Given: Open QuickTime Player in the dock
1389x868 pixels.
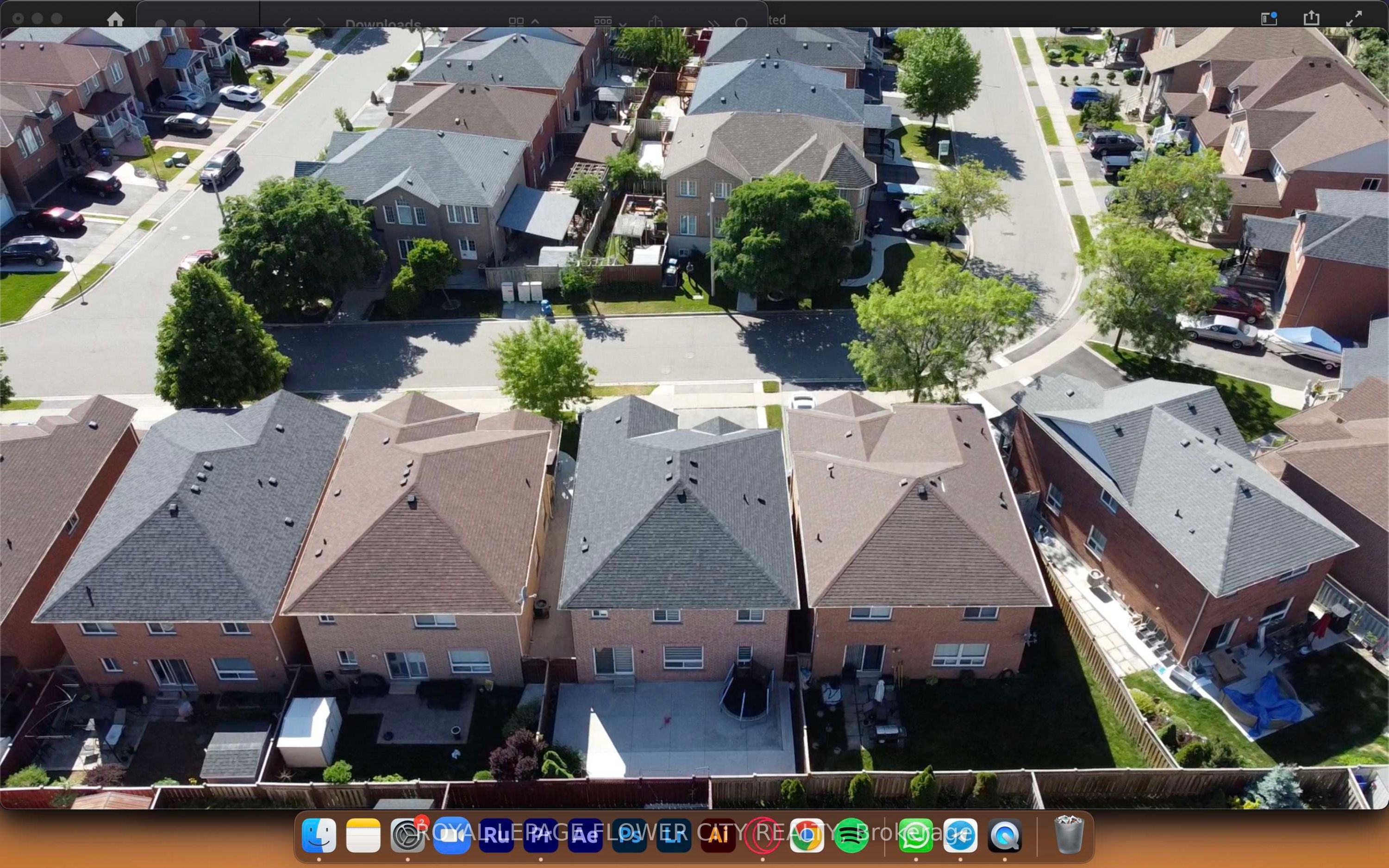Looking at the screenshot, I should [x=1004, y=835].
